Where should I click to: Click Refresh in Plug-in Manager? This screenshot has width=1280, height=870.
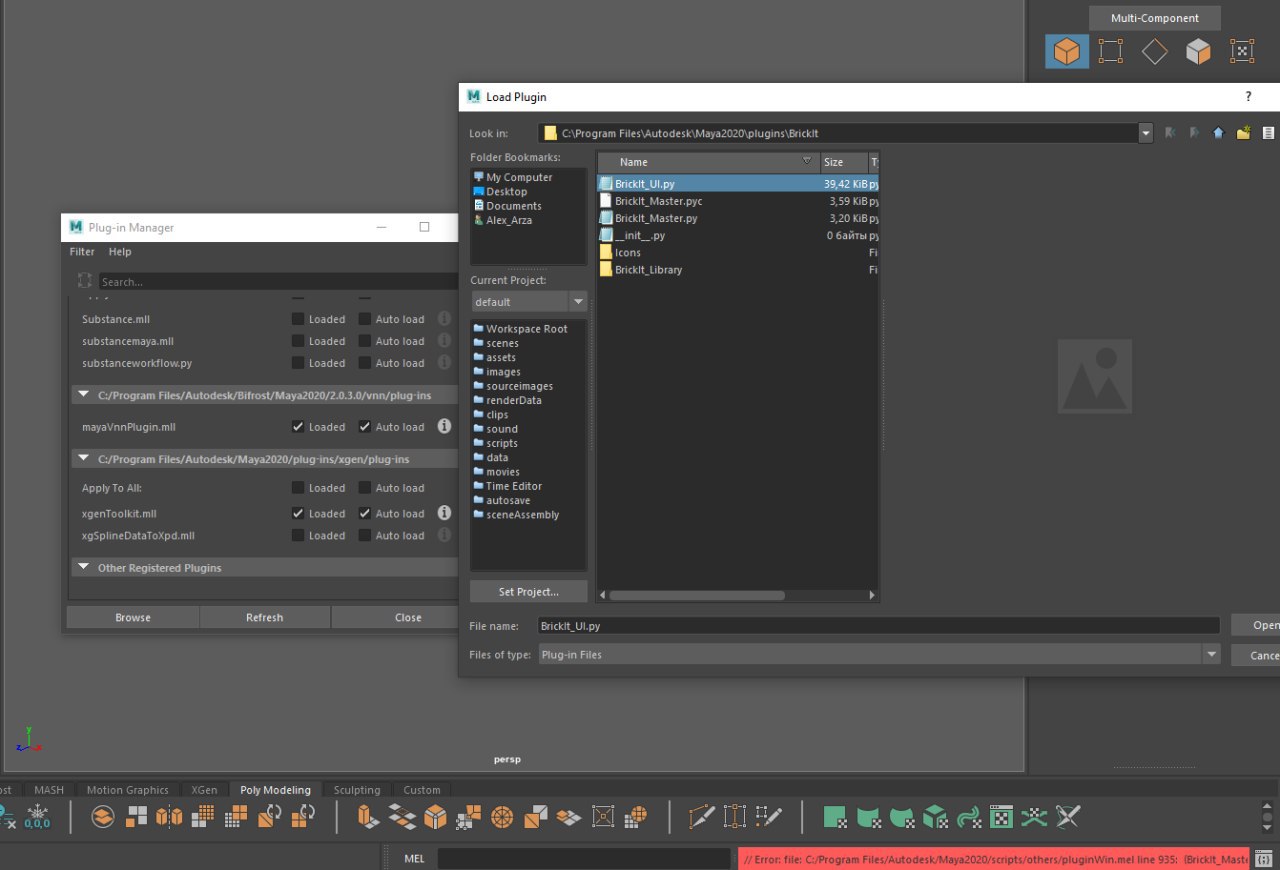point(265,617)
